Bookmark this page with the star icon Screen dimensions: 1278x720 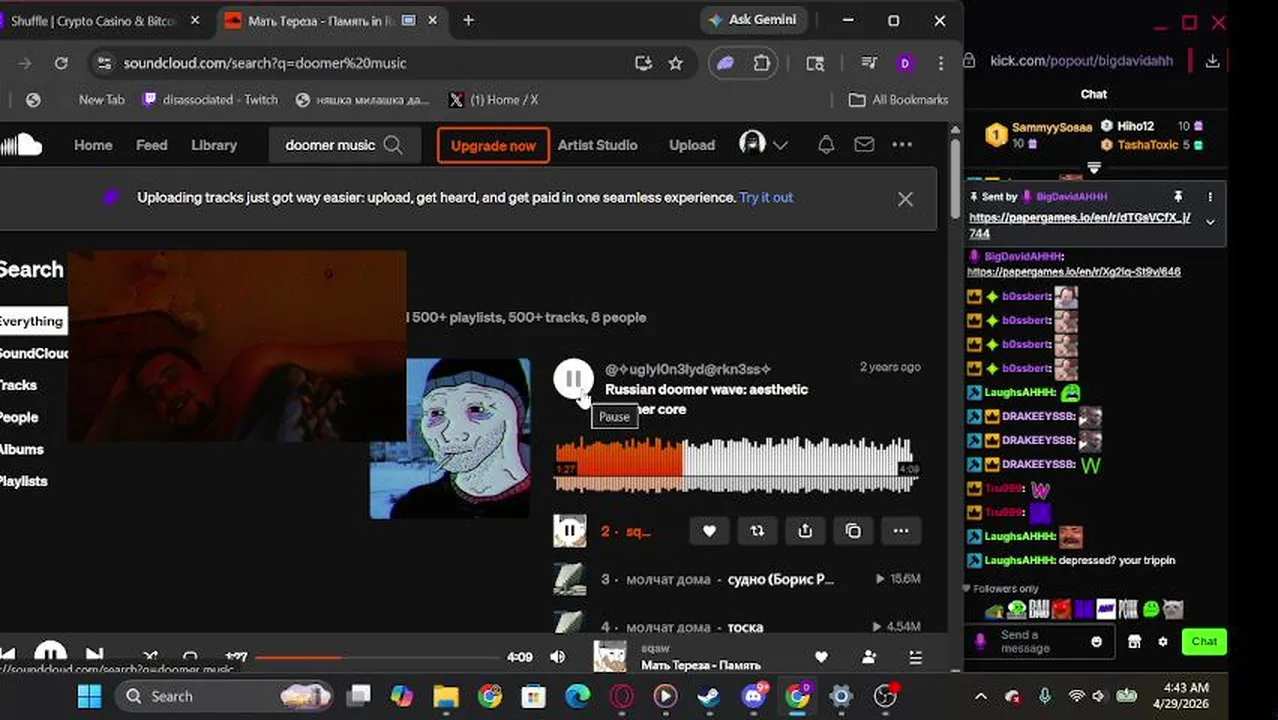(x=676, y=63)
